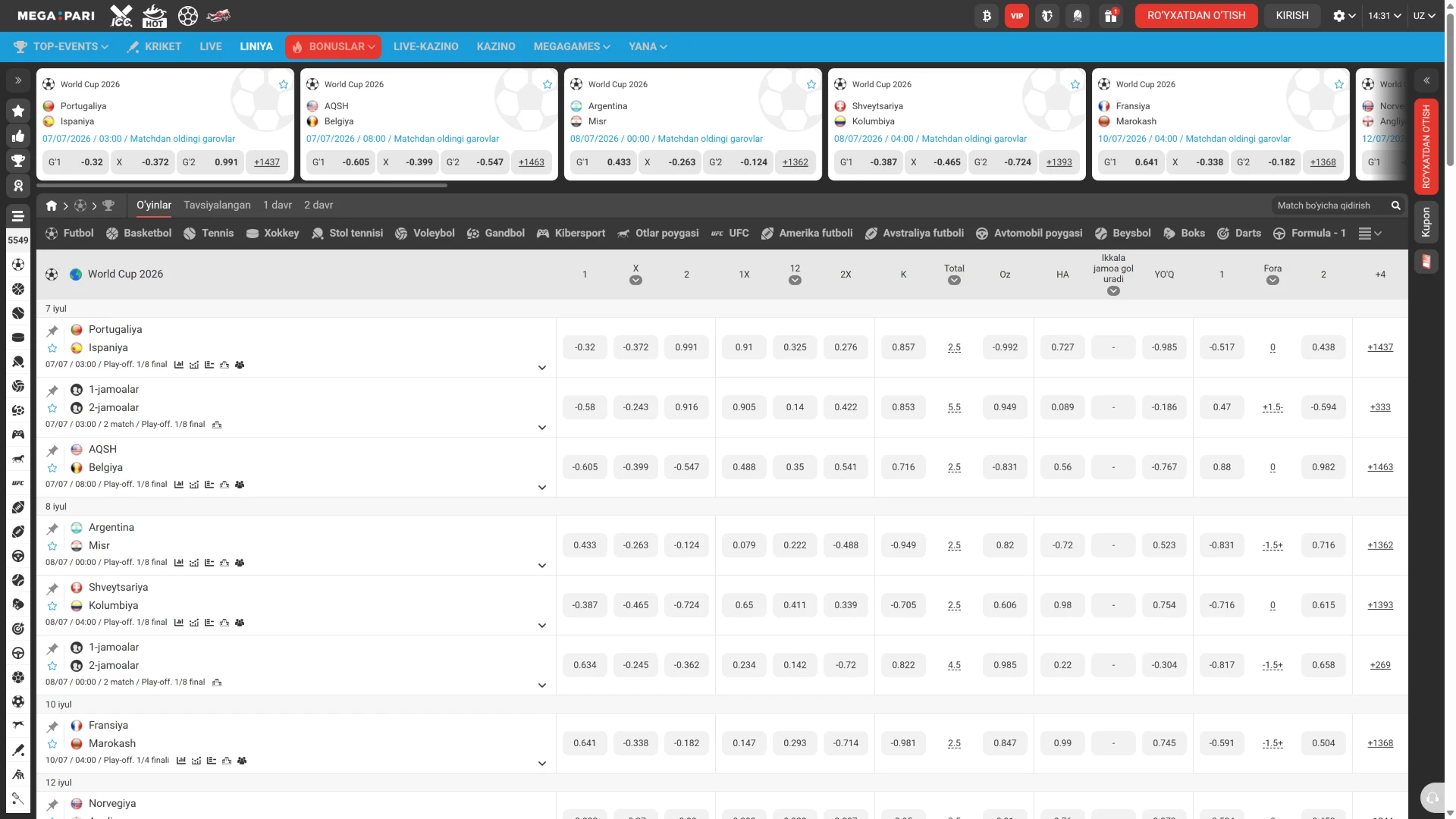1456x819 pixels.
Task: Expand YANA more menu
Action: (x=648, y=47)
